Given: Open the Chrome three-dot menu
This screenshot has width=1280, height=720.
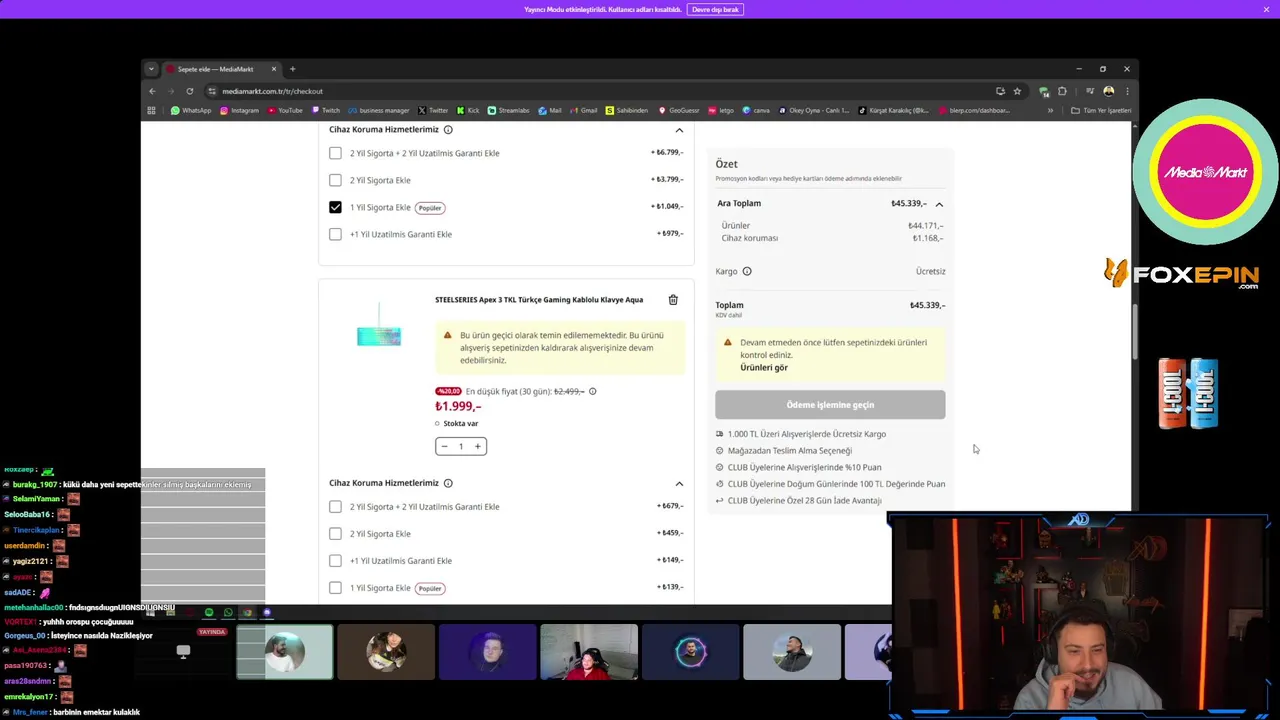Looking at the screenshot, I should coord(1127,91).
